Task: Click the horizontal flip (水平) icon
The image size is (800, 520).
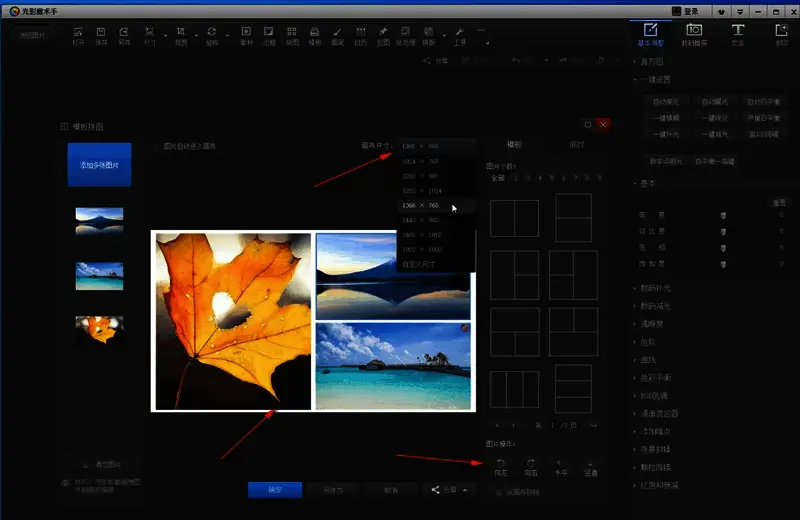Action: click(561, 463)
